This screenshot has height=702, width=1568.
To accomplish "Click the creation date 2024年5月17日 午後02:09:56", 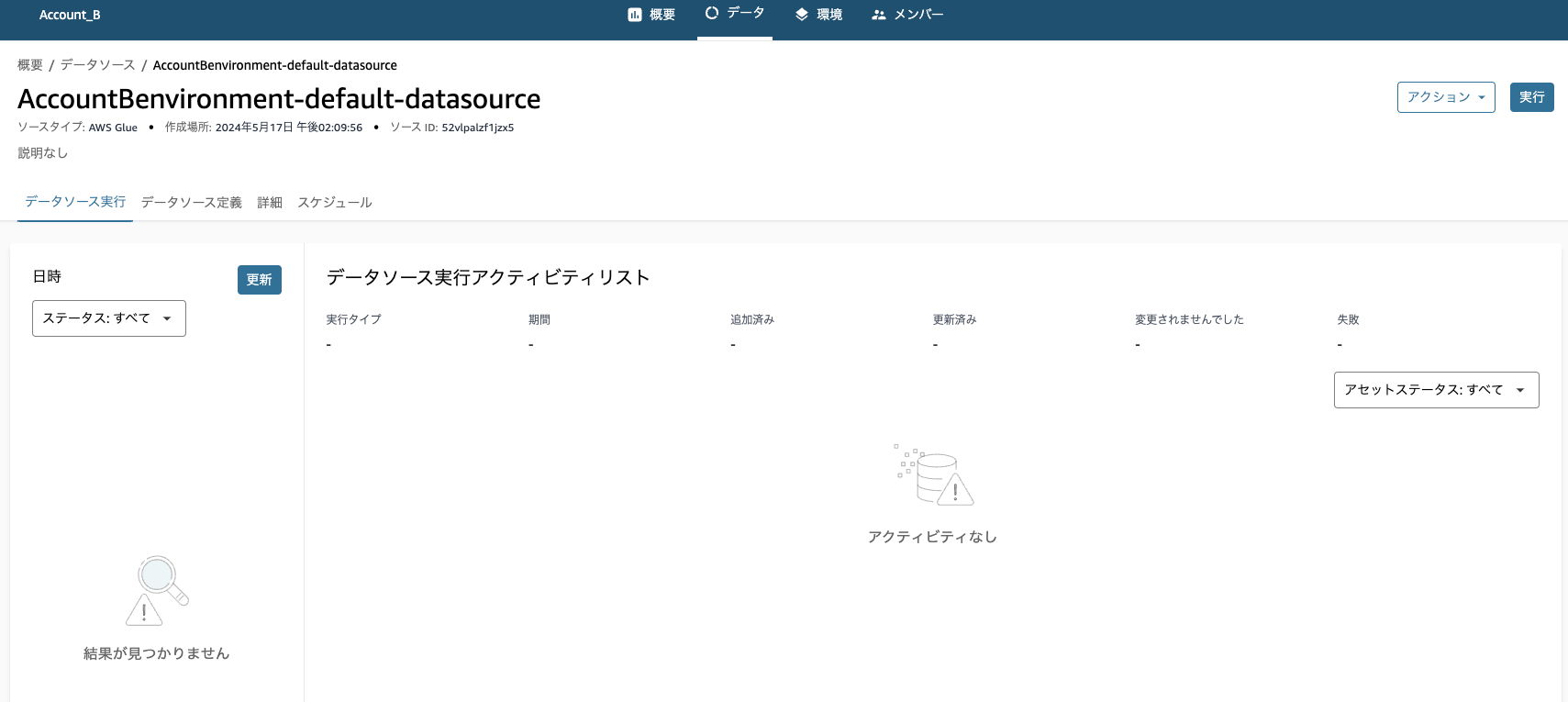I will [289, 128].
